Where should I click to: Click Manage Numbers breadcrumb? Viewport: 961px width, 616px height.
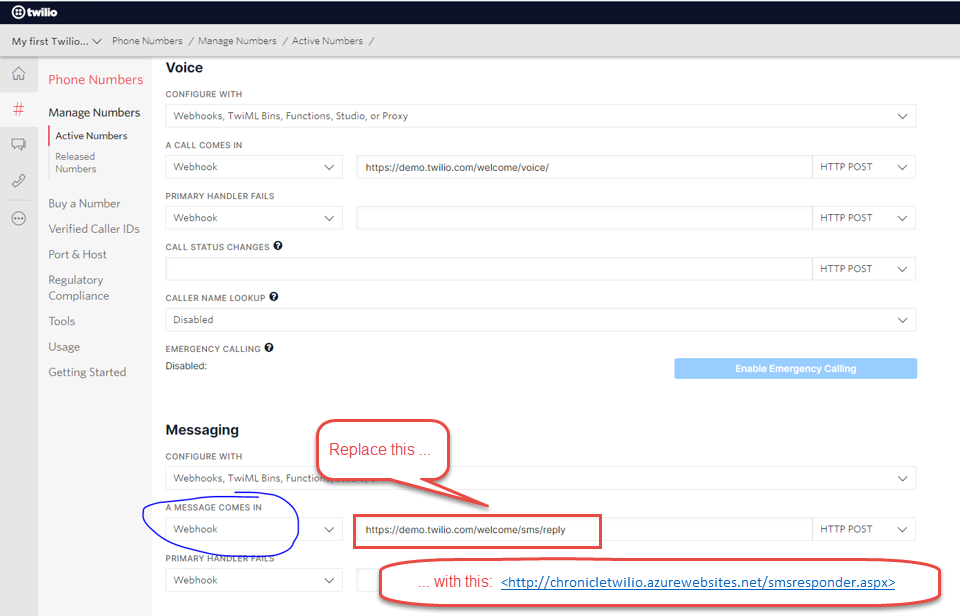tap(237, 41)
